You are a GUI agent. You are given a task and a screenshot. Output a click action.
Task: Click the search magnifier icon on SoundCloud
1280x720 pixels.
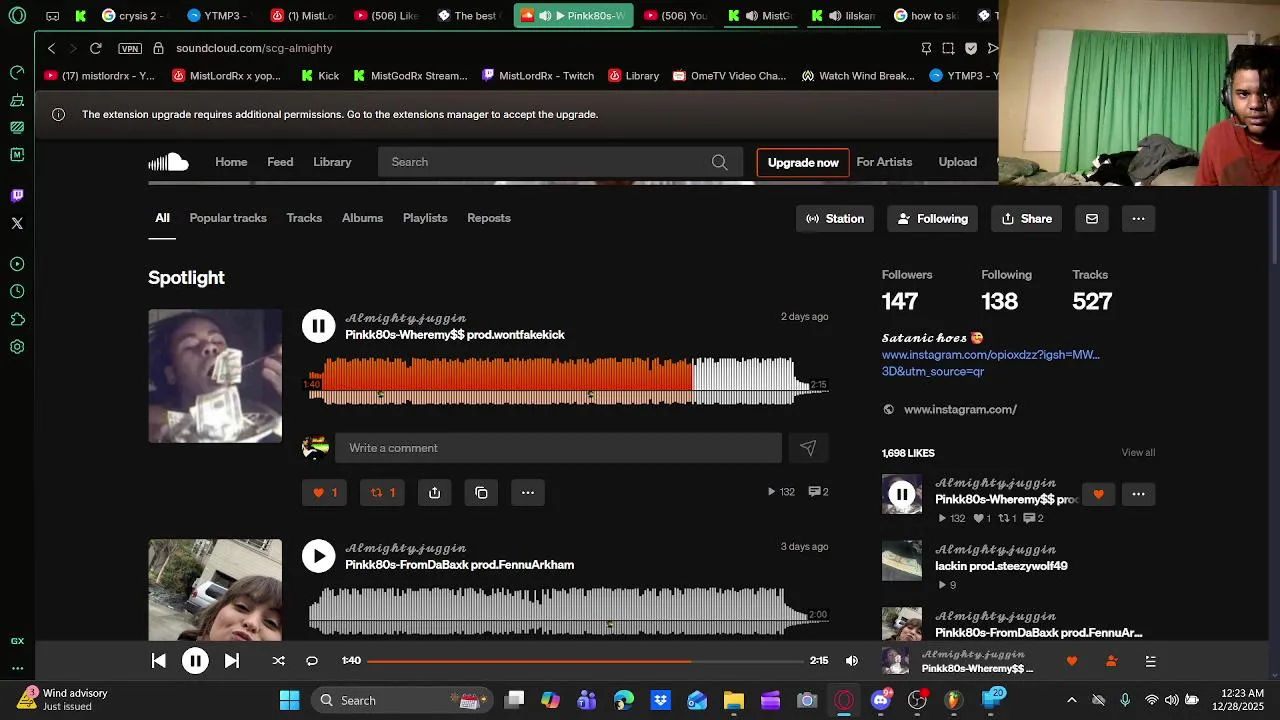[x=719, y=162]
